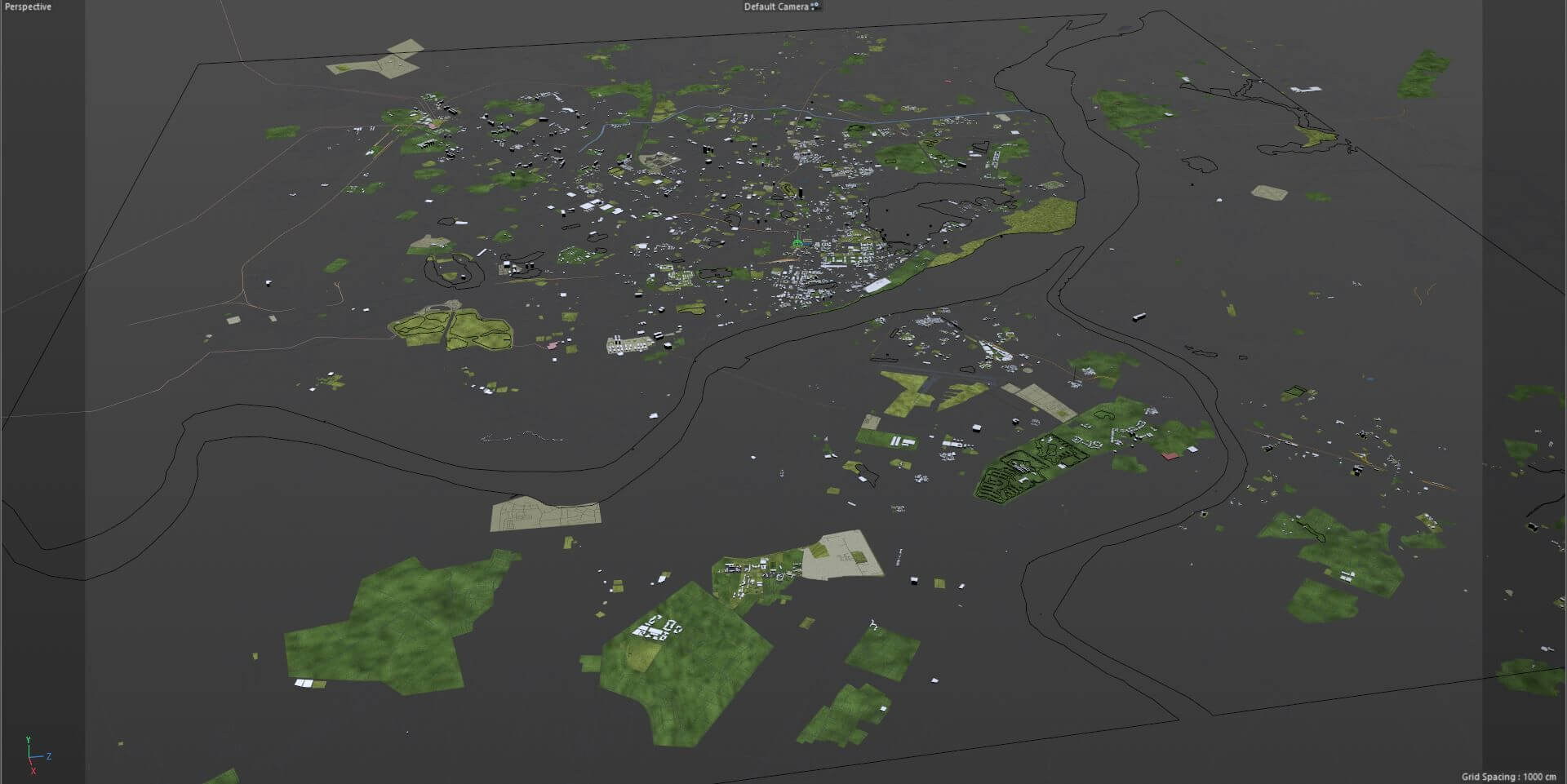Image resolution: width=1567 pixels, height=784 pixels.
Task: Click the red X axis label
Action: 33,771
